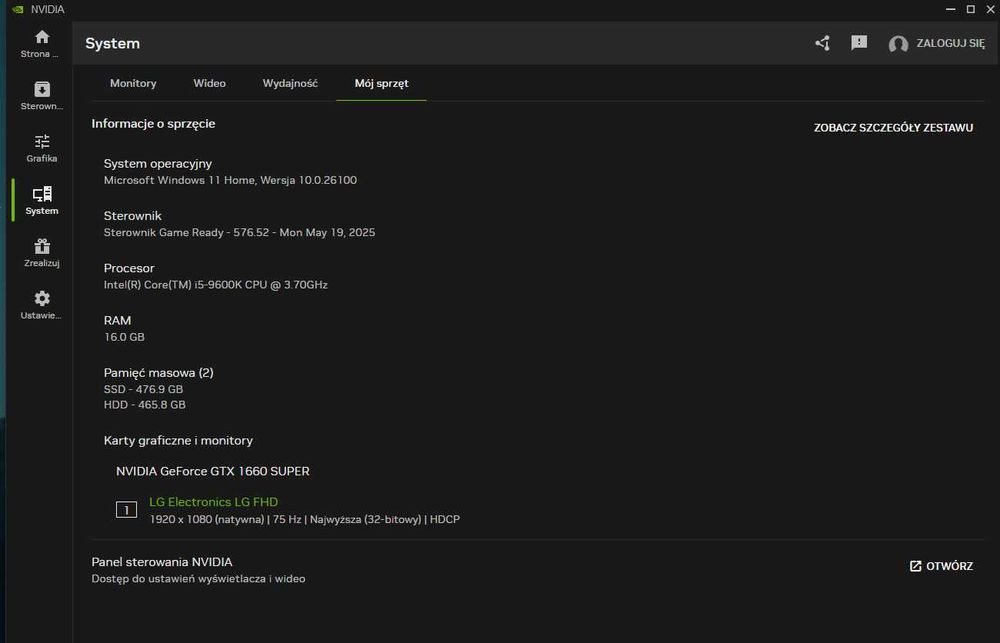Click the LG Electronics LG FHD link

coord(213,502)
